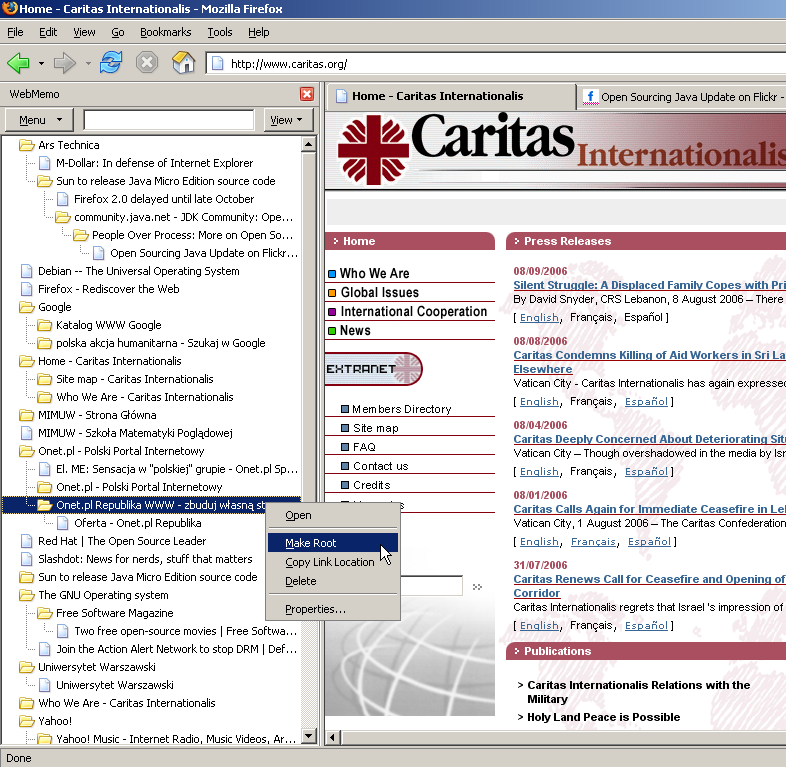Click page icon of Debian tree item
This screenshot has width=786, height=768.
point(27,271)
